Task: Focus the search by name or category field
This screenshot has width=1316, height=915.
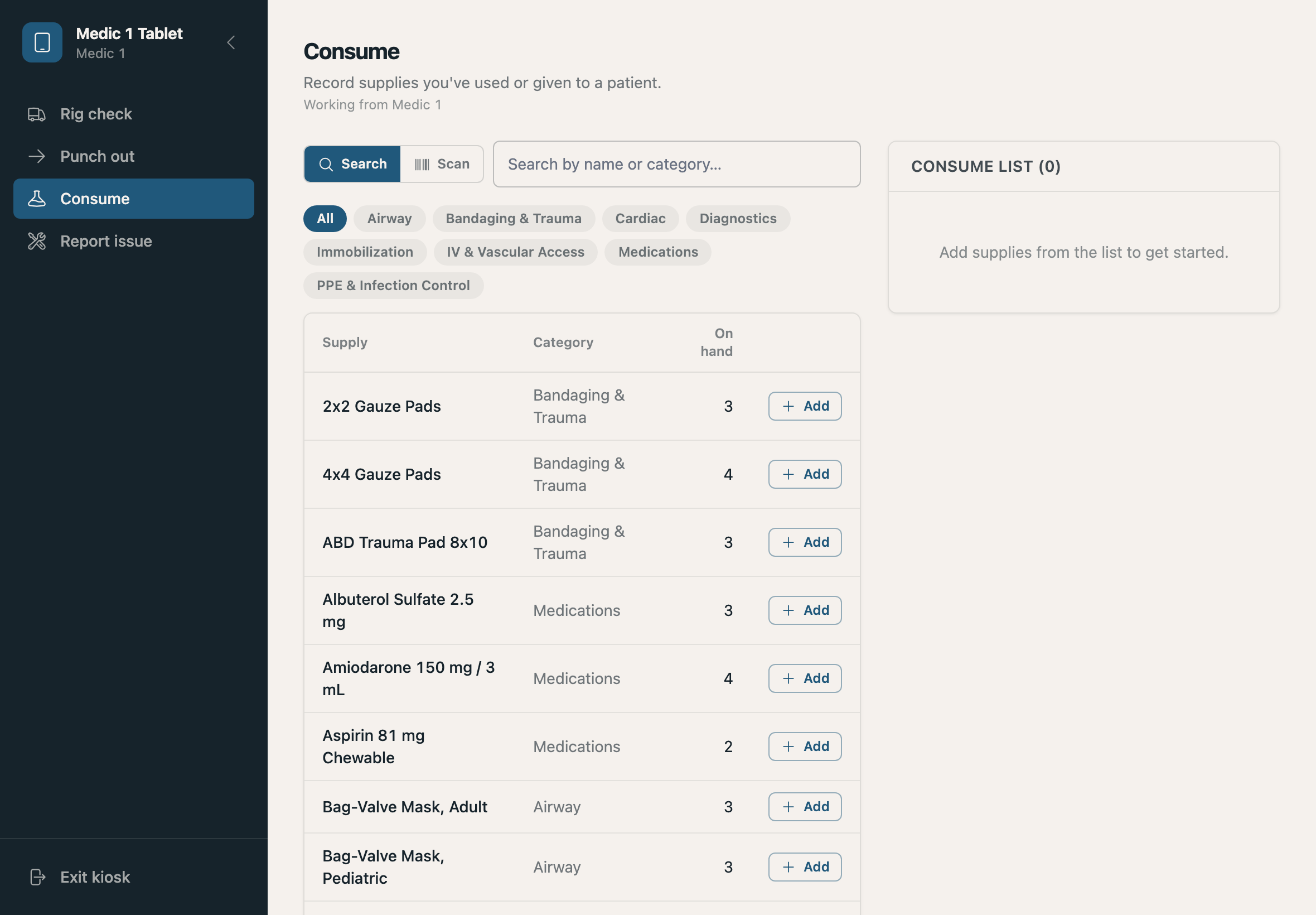Action: (x=676, y=165)
